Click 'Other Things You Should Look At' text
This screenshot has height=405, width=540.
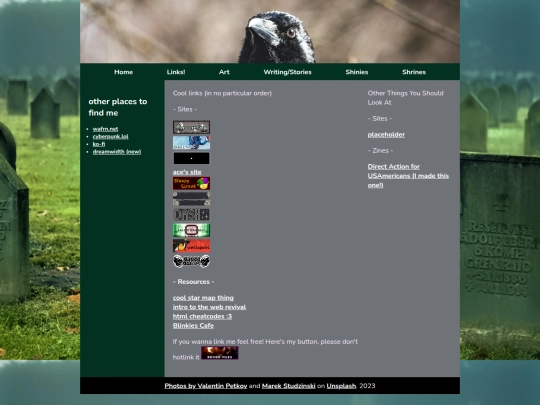[405, 98]
